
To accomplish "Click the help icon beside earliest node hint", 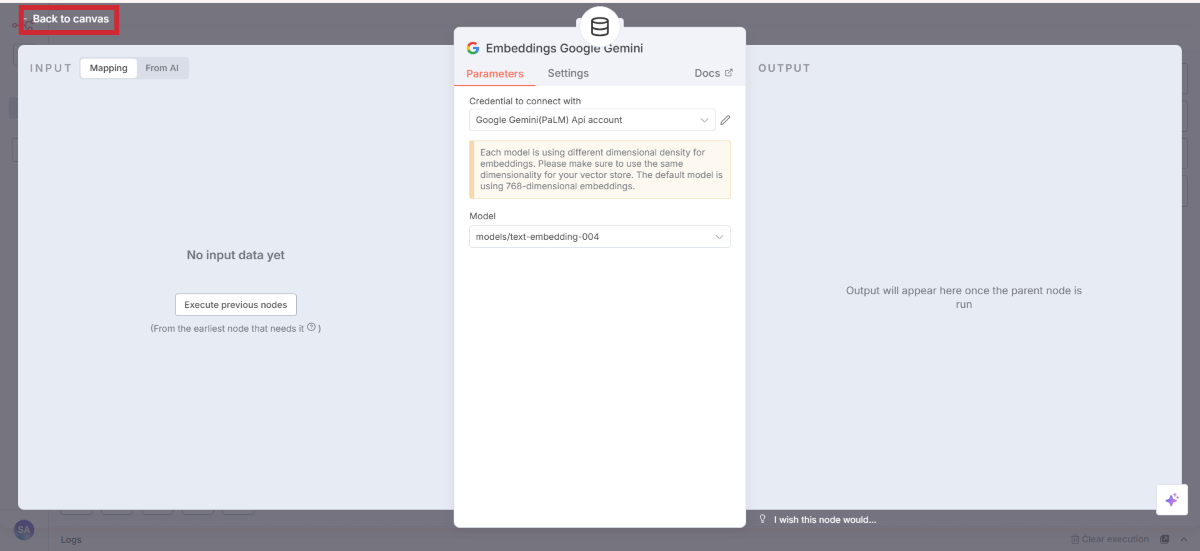I will (311, 327).
